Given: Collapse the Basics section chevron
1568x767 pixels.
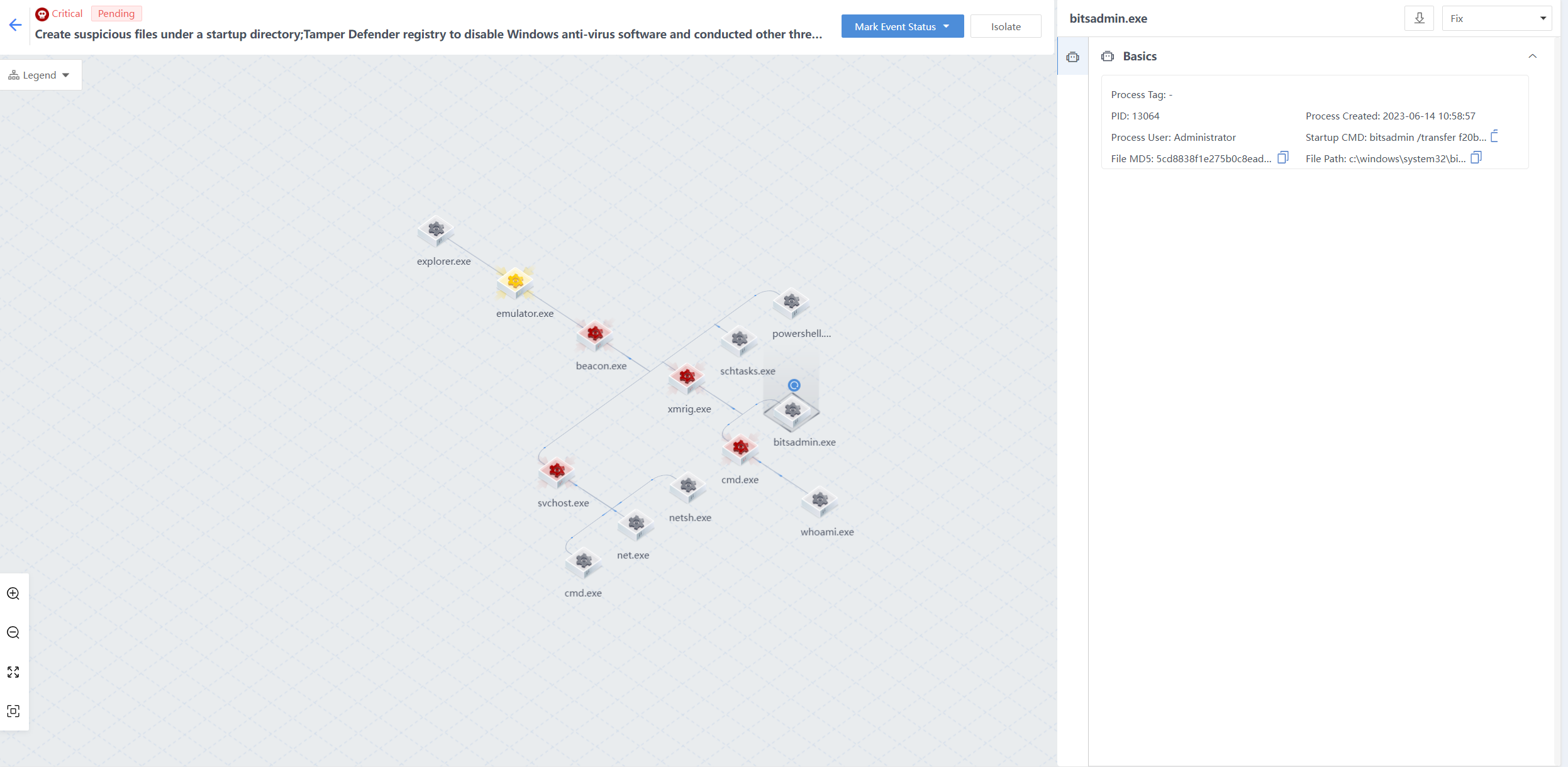Looking at the screenshot, I should 1532,56.
